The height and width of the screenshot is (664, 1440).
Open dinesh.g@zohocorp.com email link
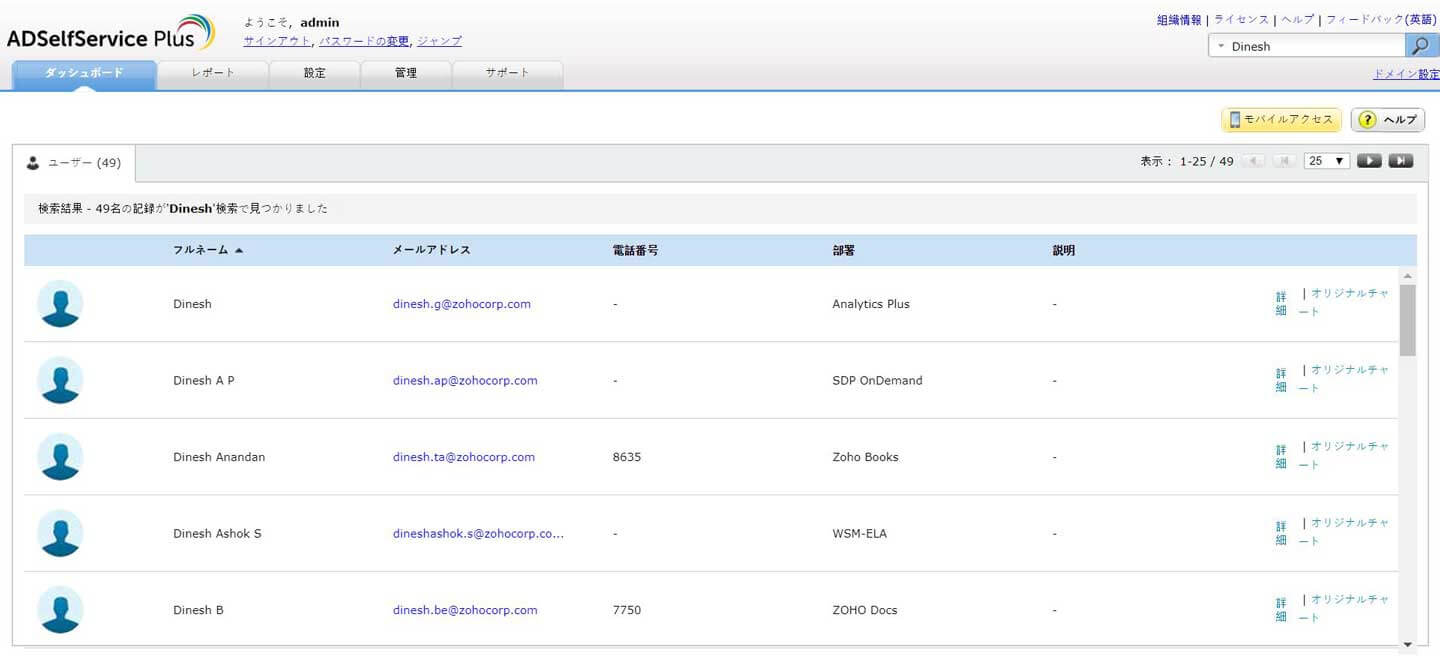461,304
